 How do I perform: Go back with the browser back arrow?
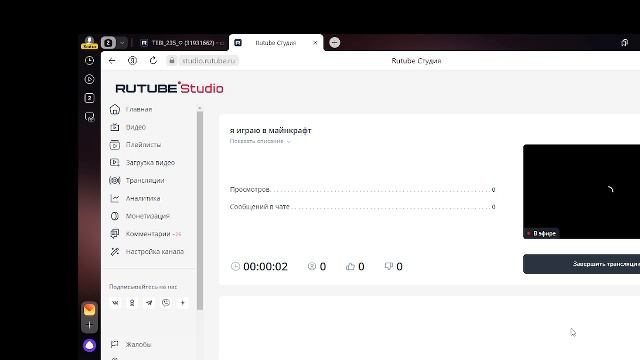112,60
